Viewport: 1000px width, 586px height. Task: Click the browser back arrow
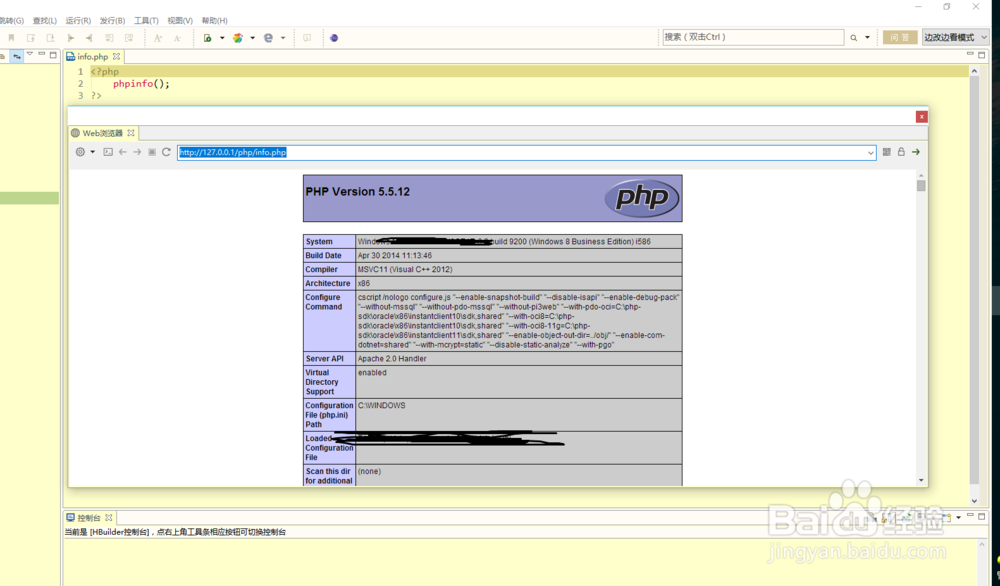pyautogui.click(x=122, y=152)
